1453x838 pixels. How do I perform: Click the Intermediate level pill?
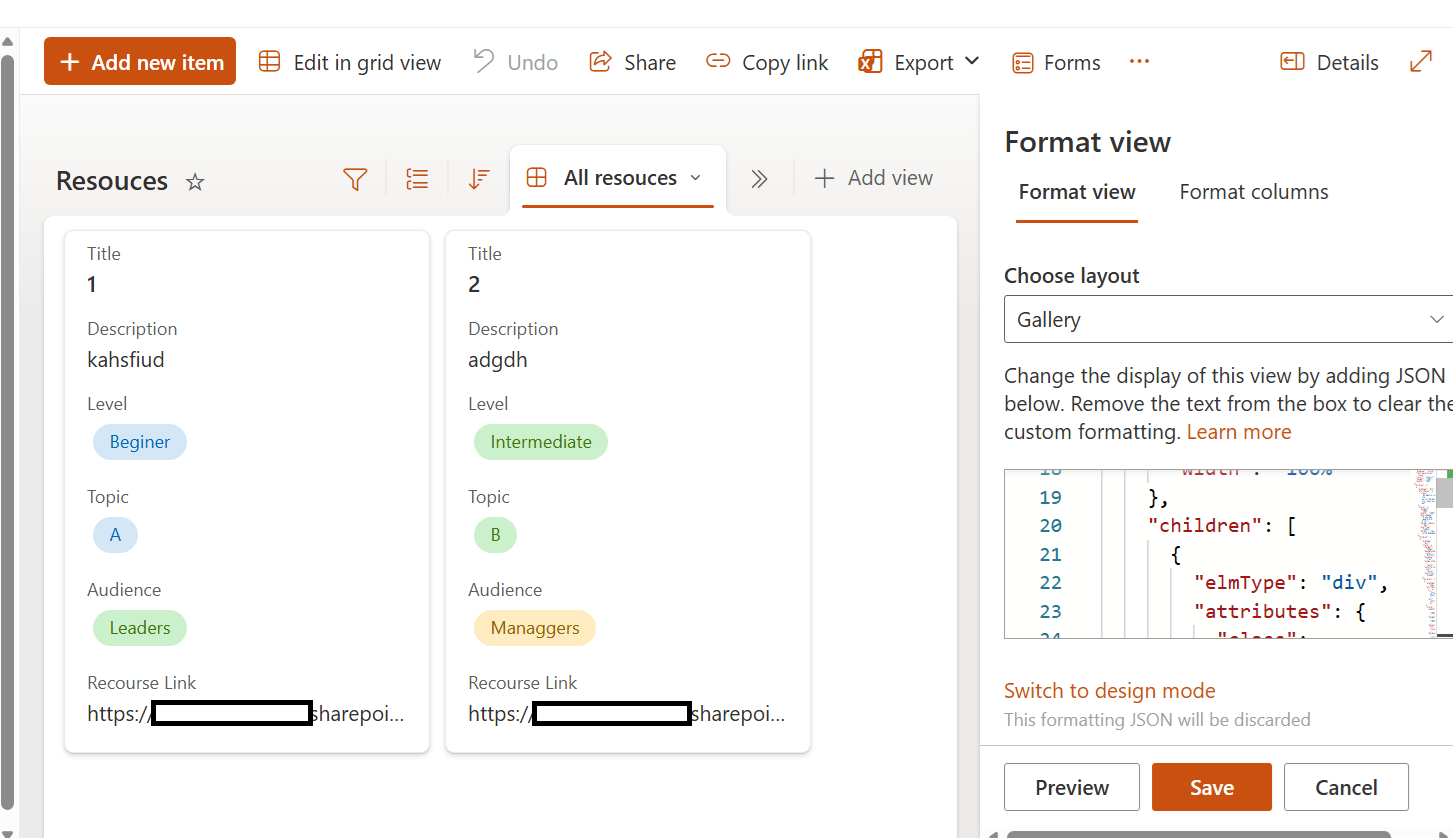point(541,442)
